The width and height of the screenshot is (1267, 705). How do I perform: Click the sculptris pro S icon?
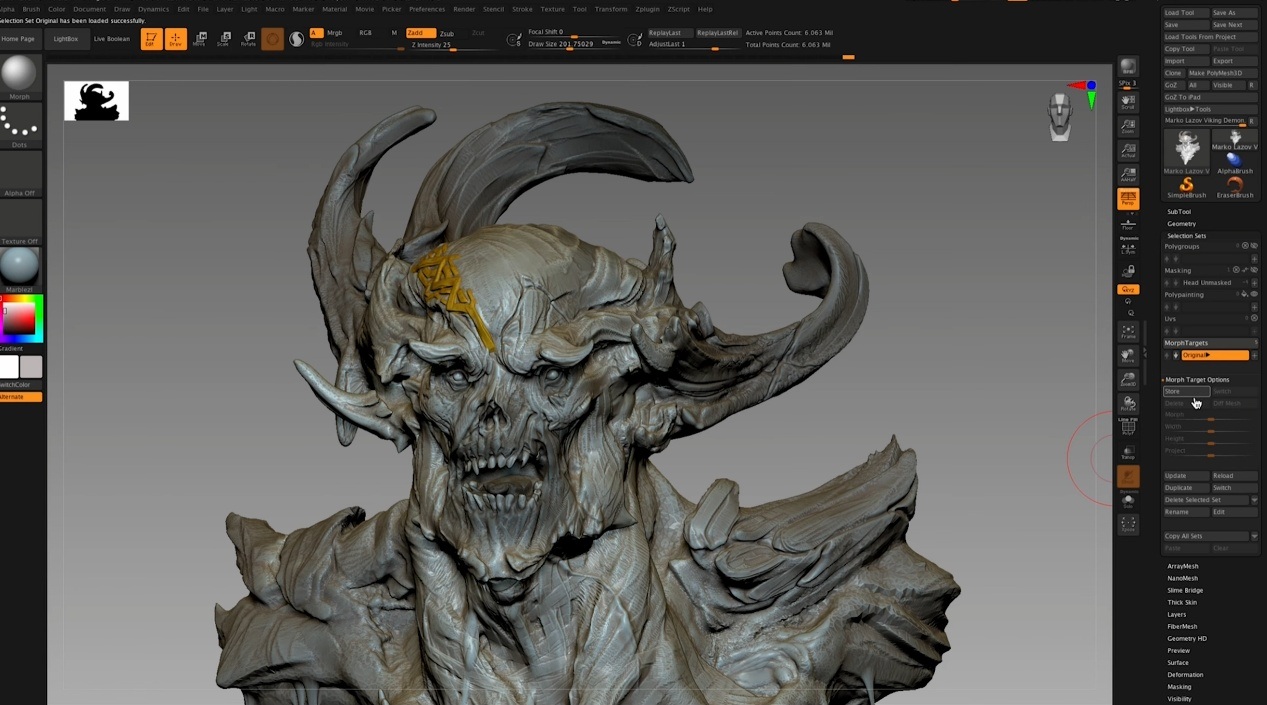[x=297, y=39]
